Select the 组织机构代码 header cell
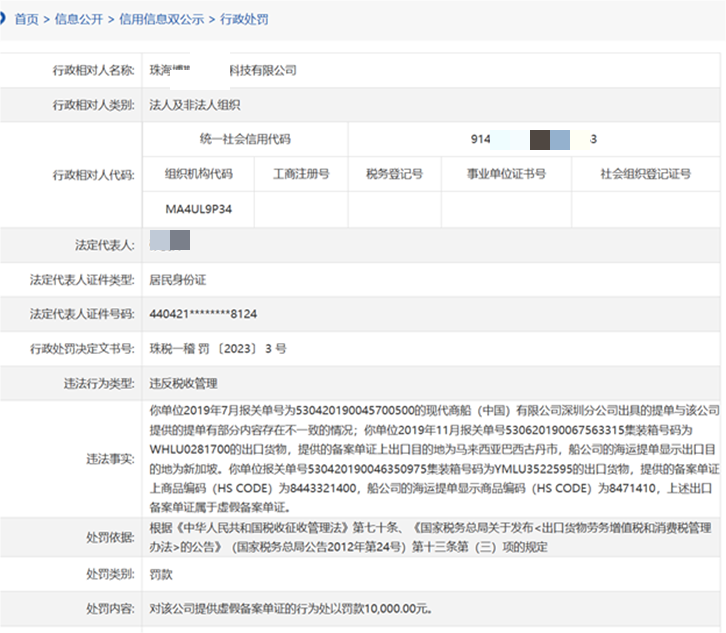726x633 pixels. [198, 174]
